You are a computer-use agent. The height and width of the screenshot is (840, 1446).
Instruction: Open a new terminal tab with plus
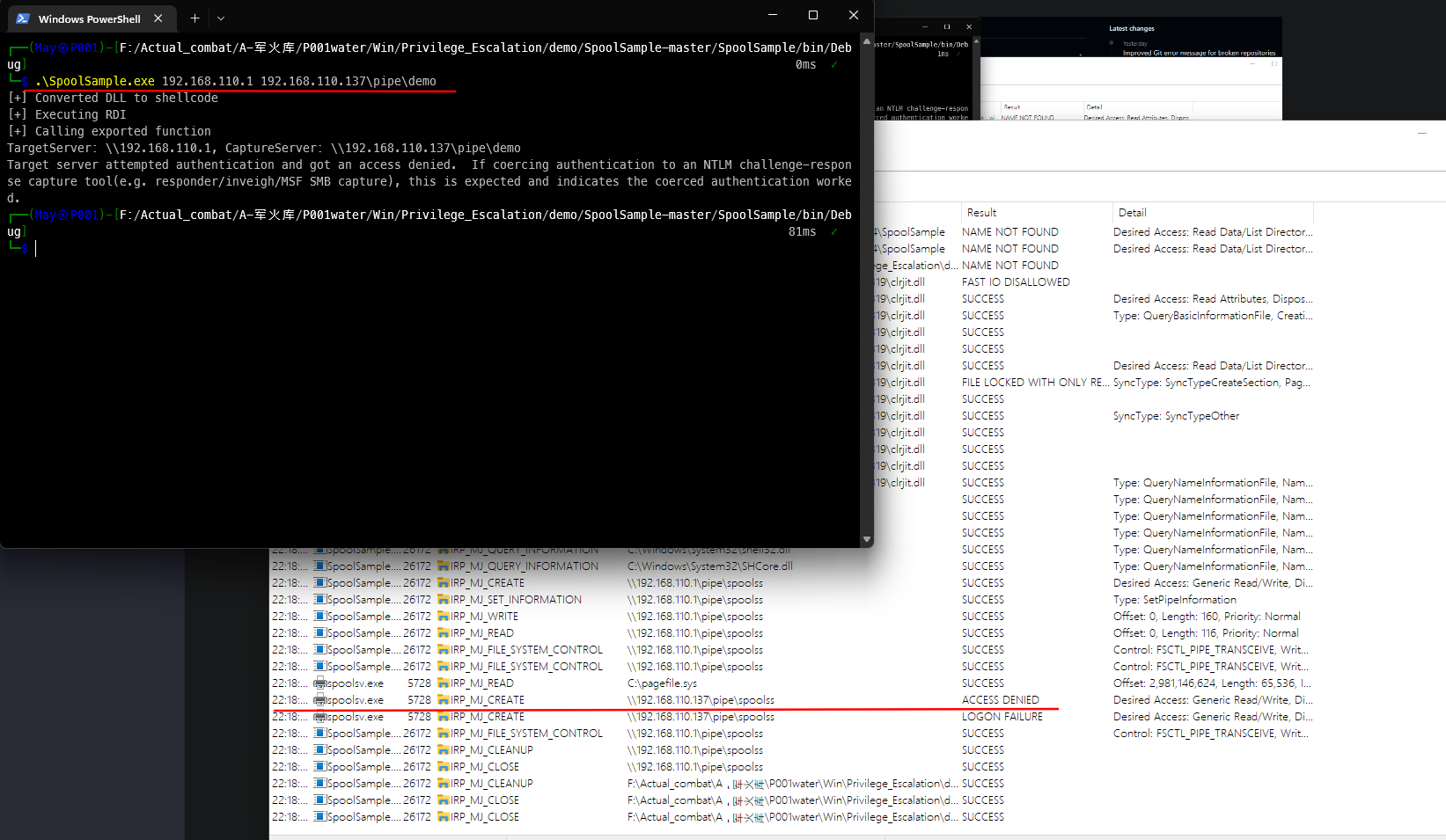[x=195, y=18]
